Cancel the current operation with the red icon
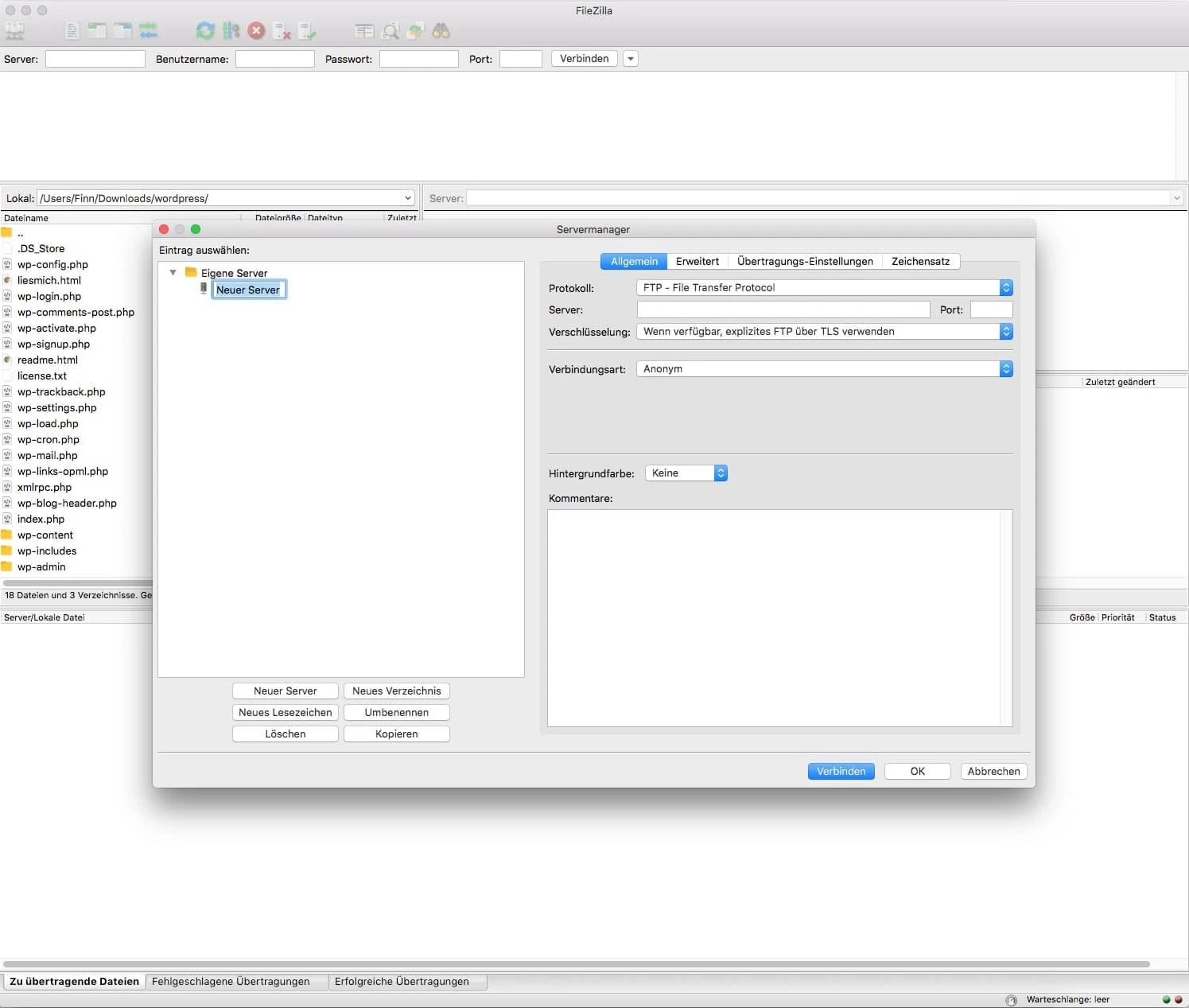The width and height of the screenshot is (1189, 1008). click(256, 30)
